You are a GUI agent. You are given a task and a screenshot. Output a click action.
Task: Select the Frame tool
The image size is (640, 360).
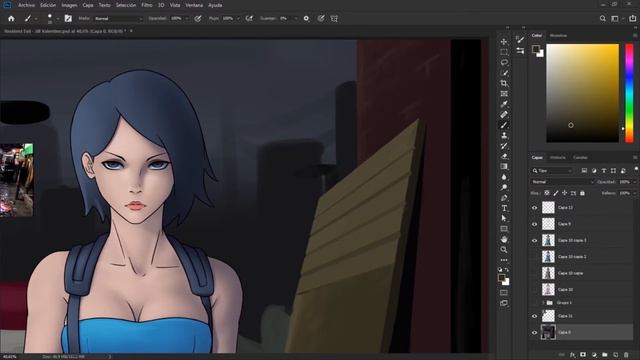click(x=504, y=94)
